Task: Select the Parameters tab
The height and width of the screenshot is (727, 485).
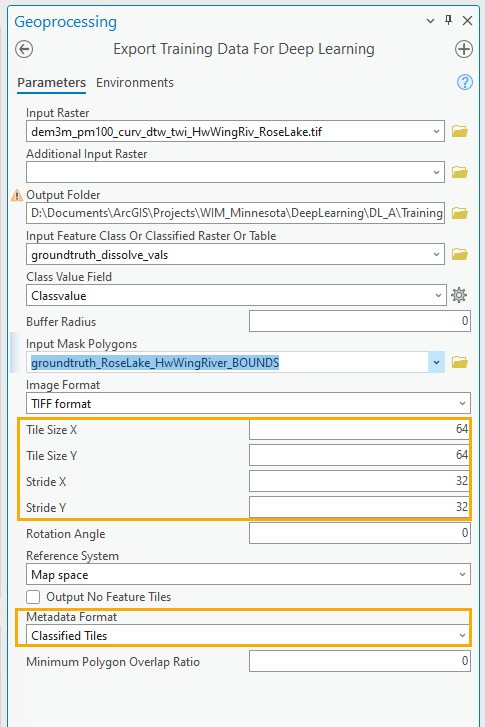Action: pos(51,83)
